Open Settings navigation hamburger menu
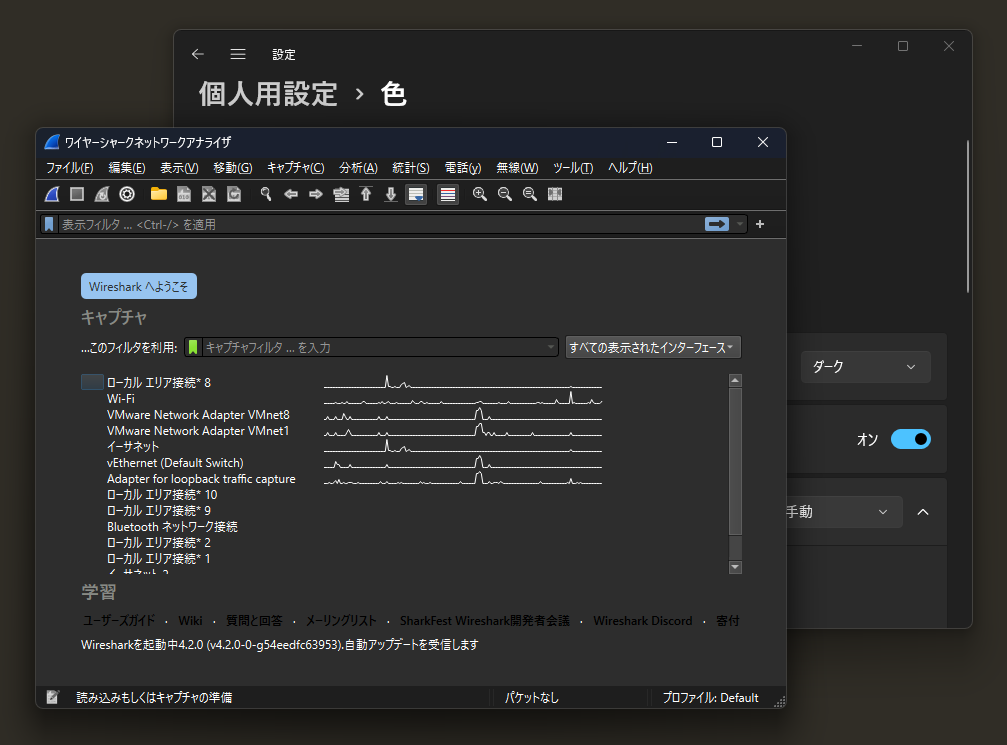 pyautogui.click(x=238, y=55)
